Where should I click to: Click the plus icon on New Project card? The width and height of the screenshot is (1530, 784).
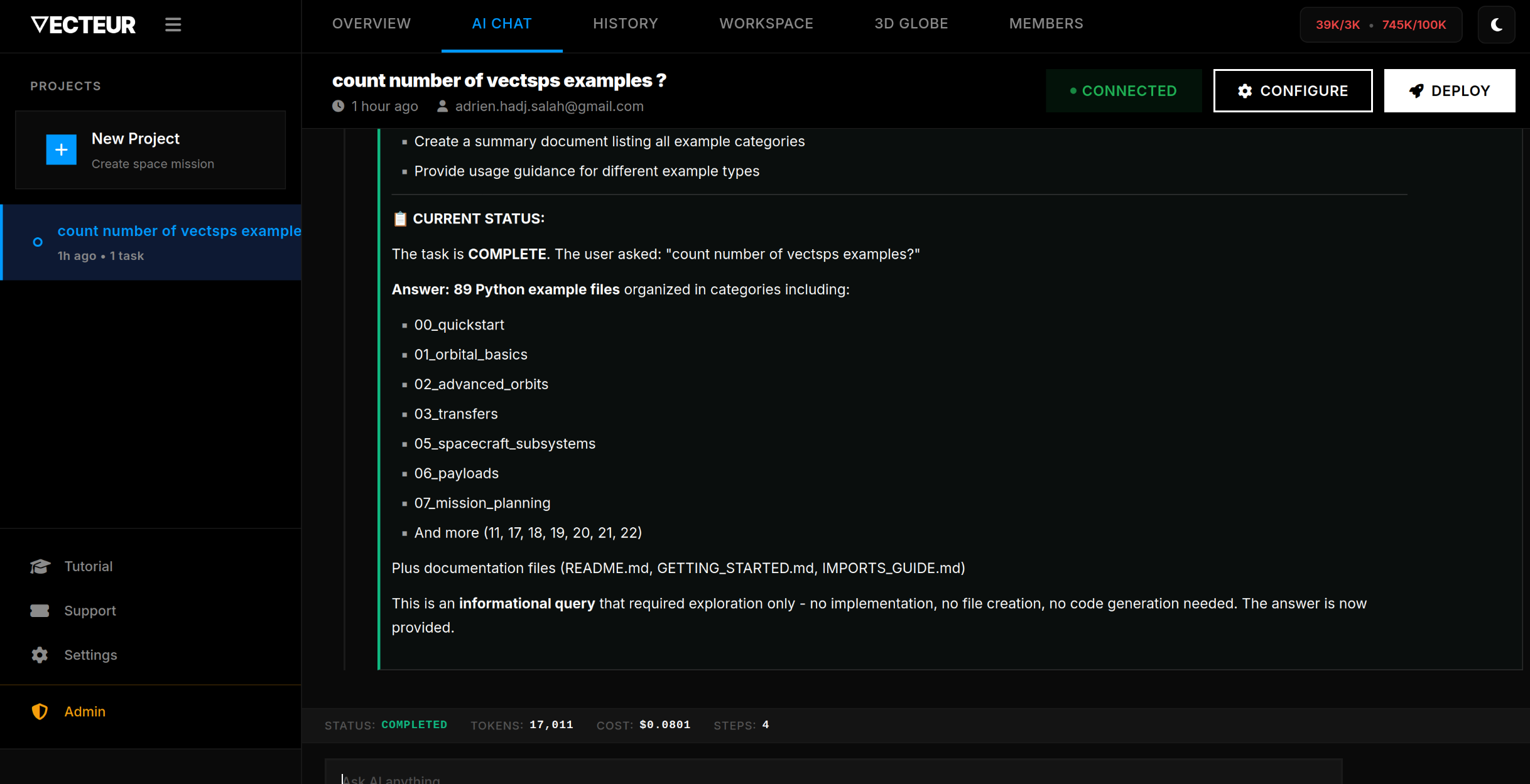(61, 149)
